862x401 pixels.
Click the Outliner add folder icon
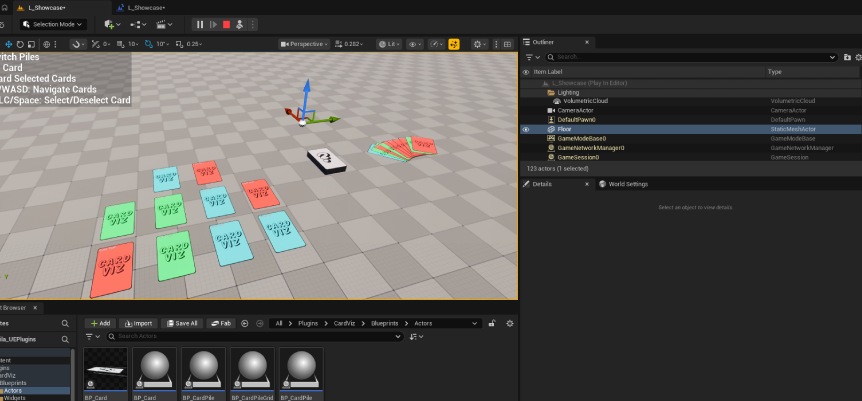click(847, 57)
